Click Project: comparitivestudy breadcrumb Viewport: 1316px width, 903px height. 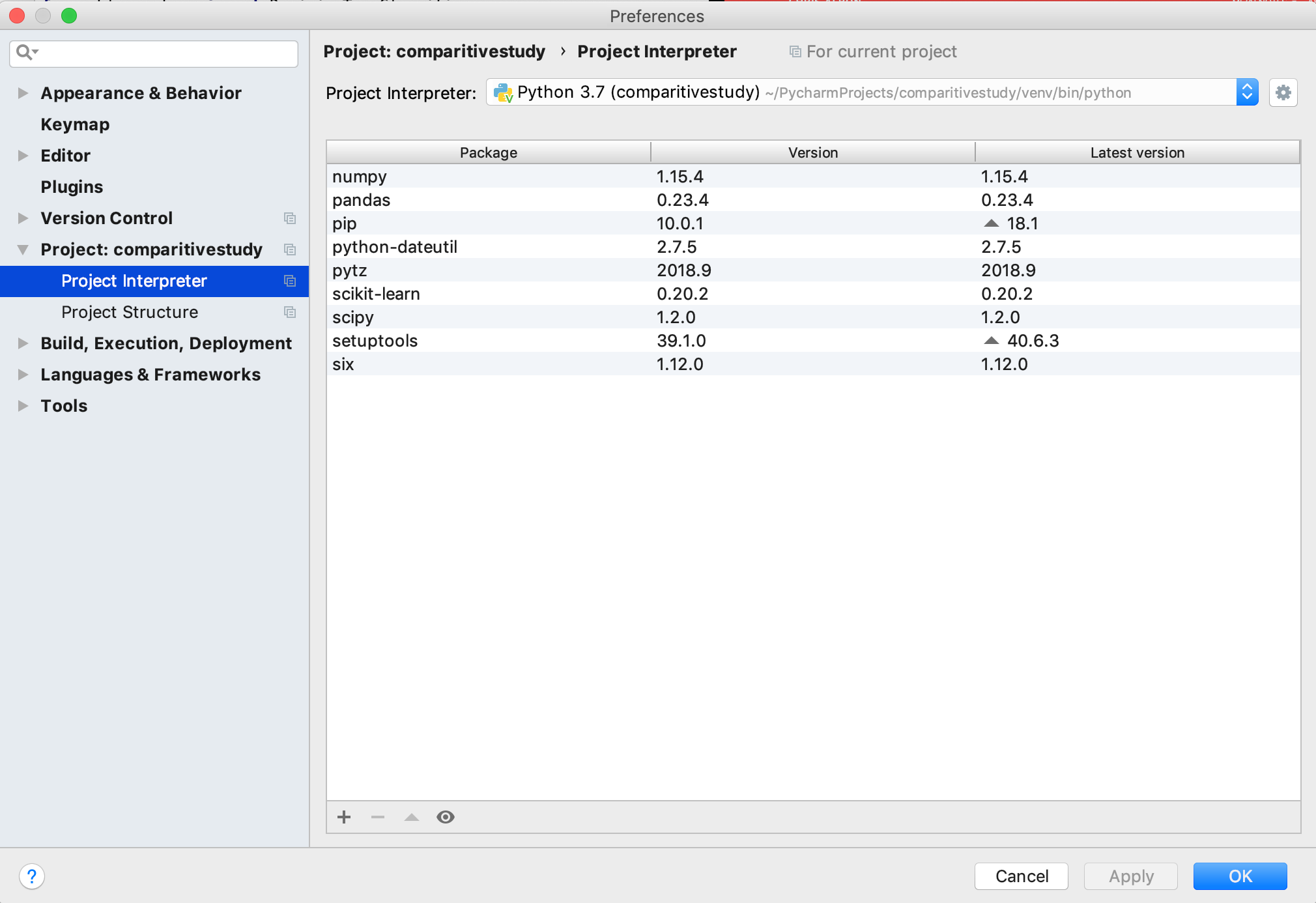pos(434,51)
